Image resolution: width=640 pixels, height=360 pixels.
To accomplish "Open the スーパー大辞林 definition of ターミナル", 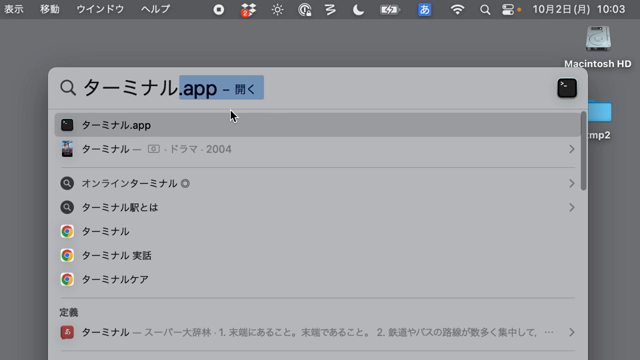I will pyautogui.click(x=317, y=332).
